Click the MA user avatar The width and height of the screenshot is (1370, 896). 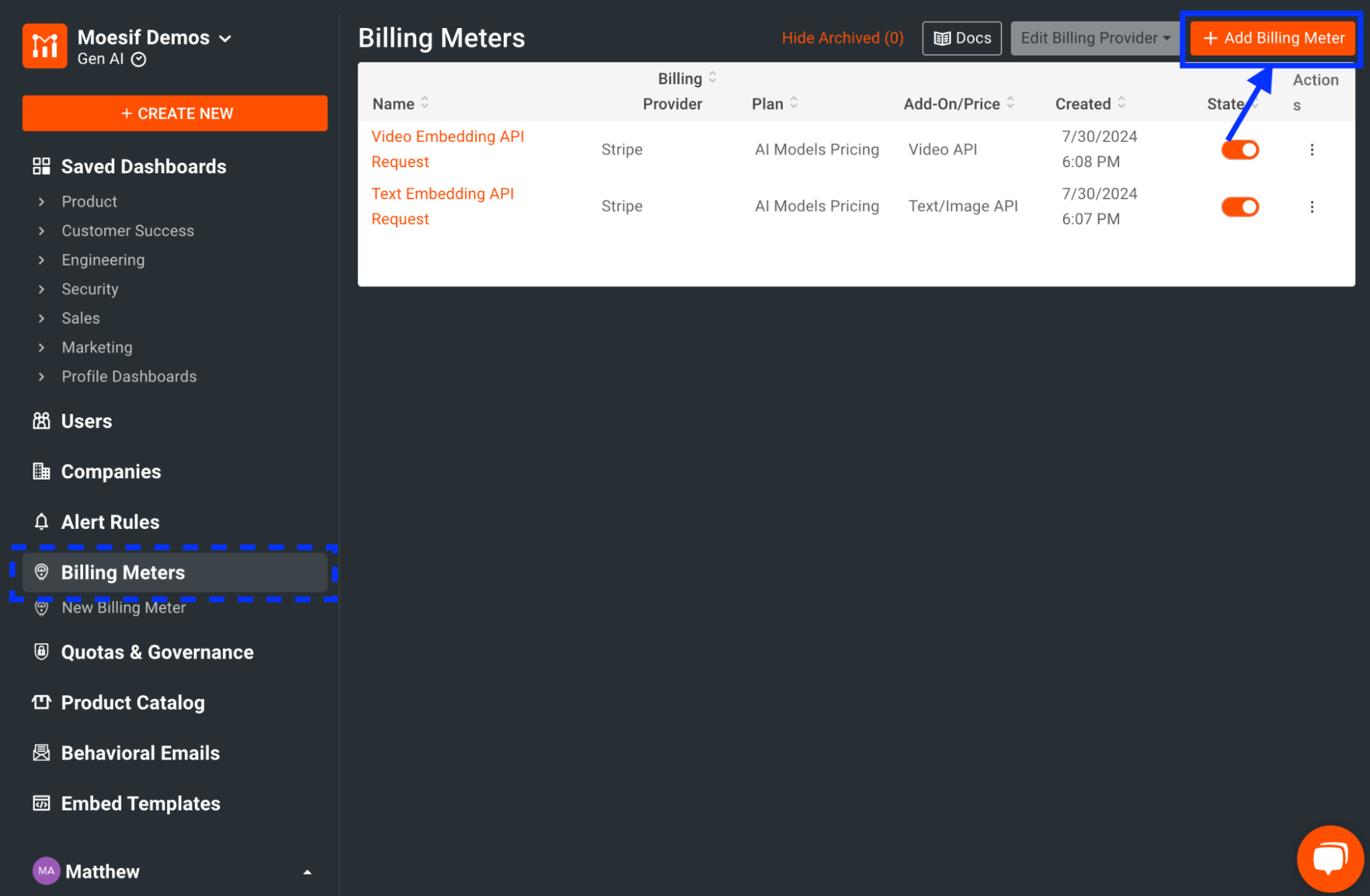[46, 871]
